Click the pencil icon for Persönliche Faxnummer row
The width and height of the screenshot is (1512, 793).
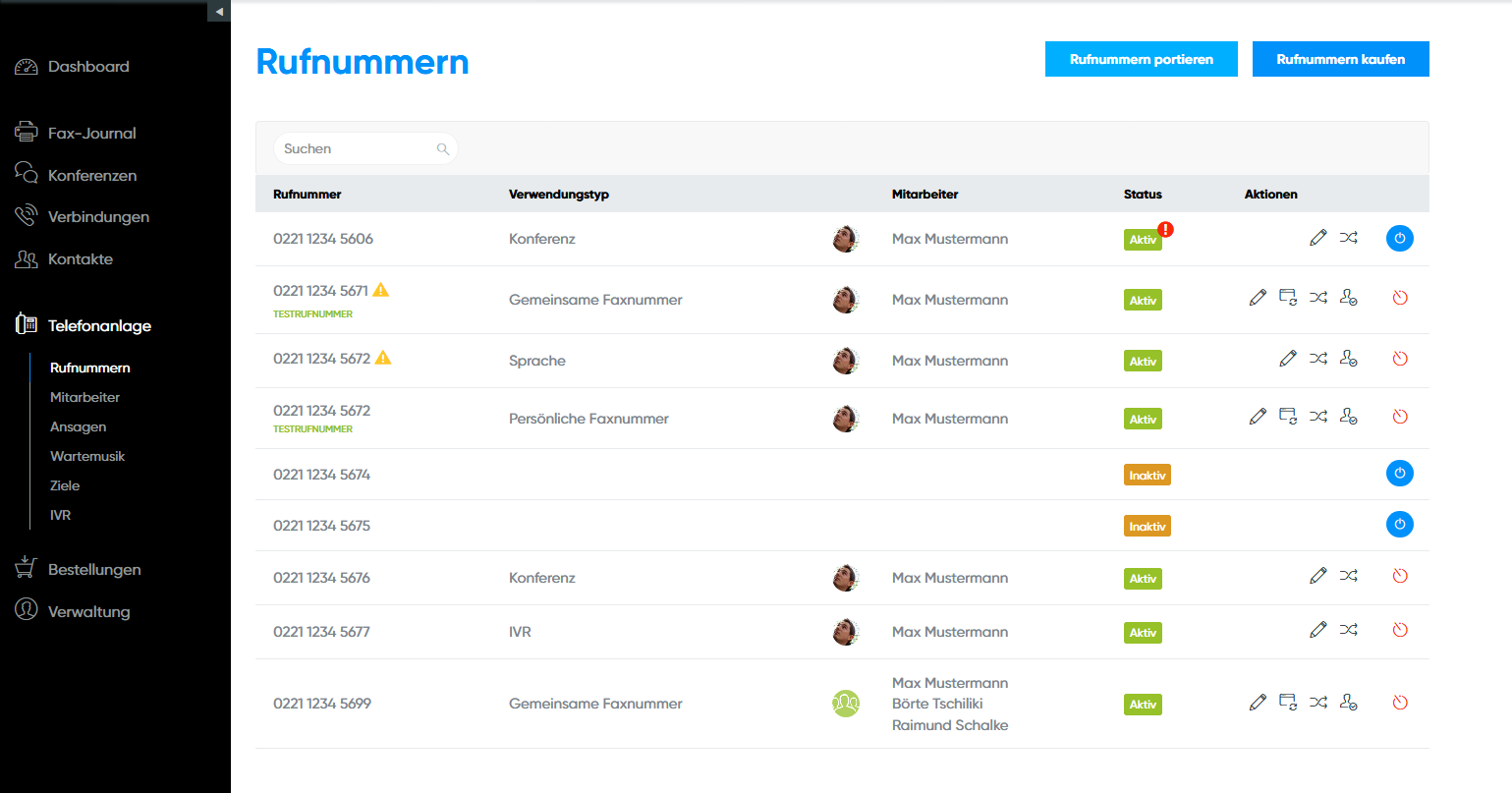click(1258, 417)
